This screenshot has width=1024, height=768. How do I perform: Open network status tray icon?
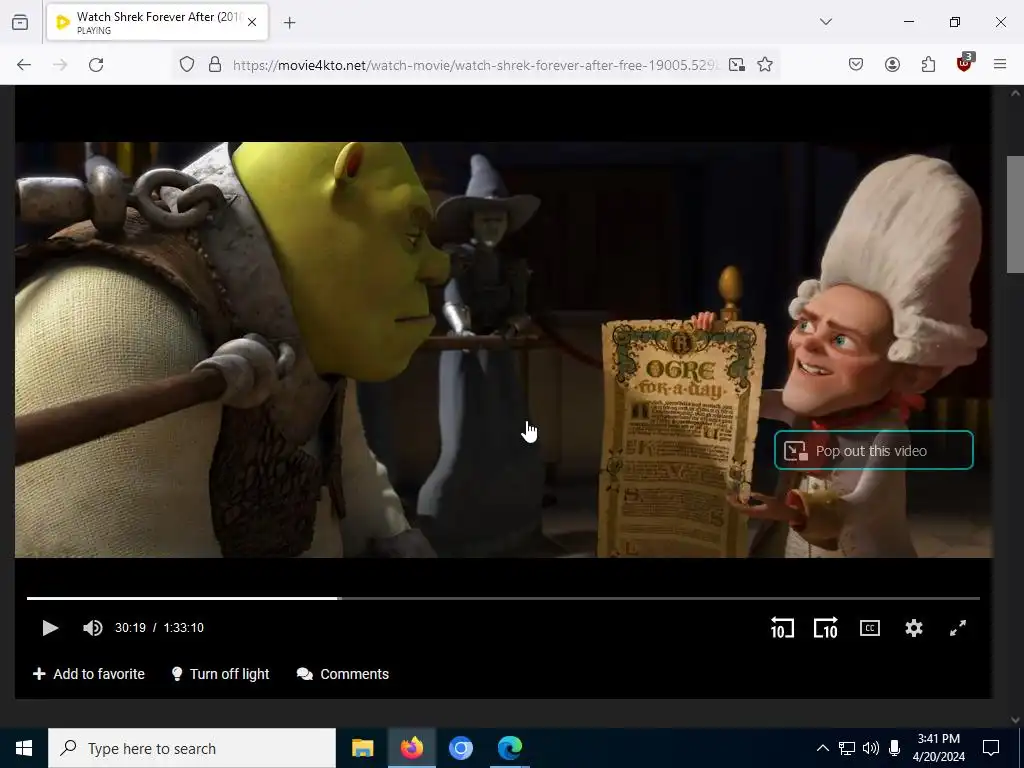pos(847,748)
